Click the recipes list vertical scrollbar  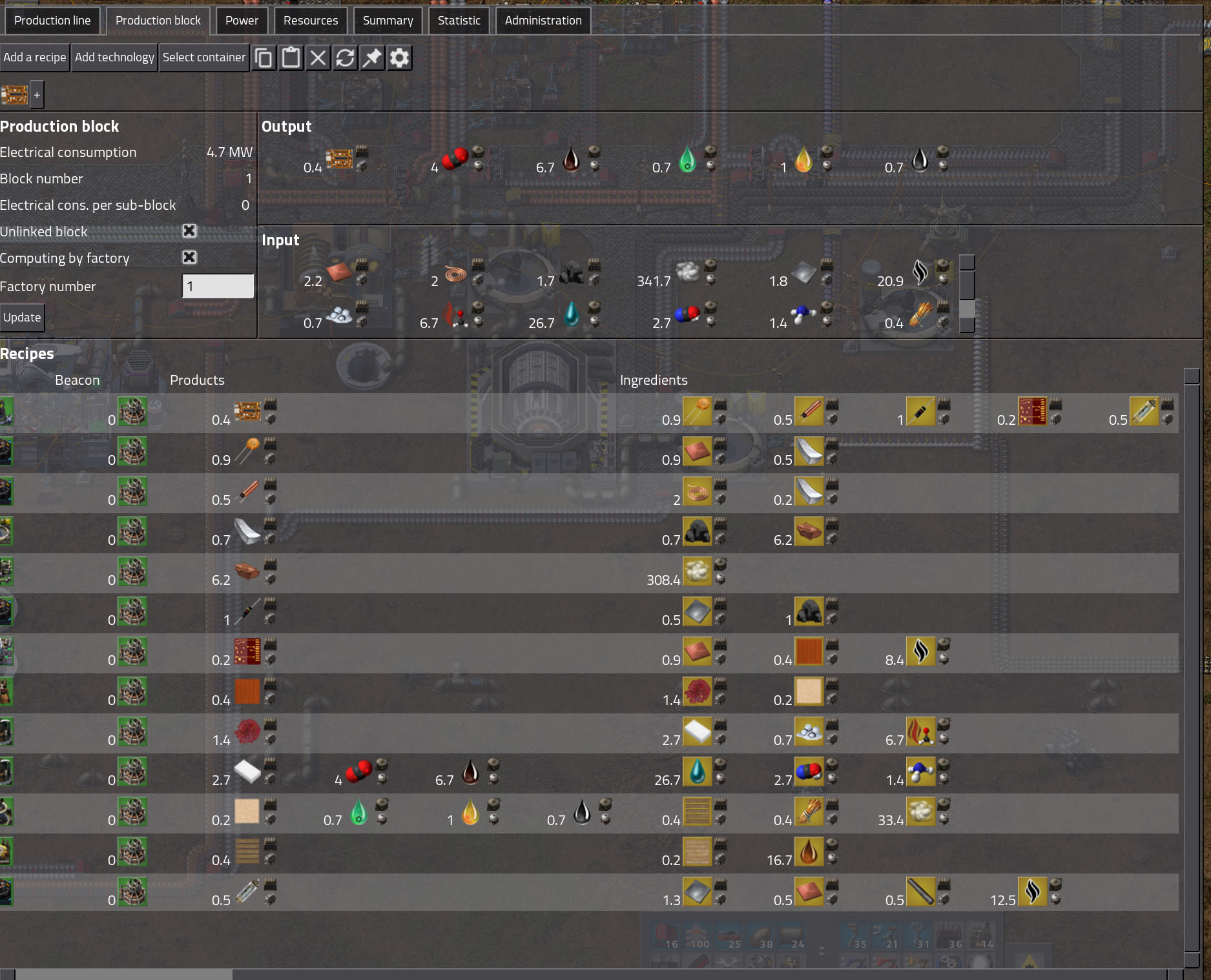(x=1192, y=667)
